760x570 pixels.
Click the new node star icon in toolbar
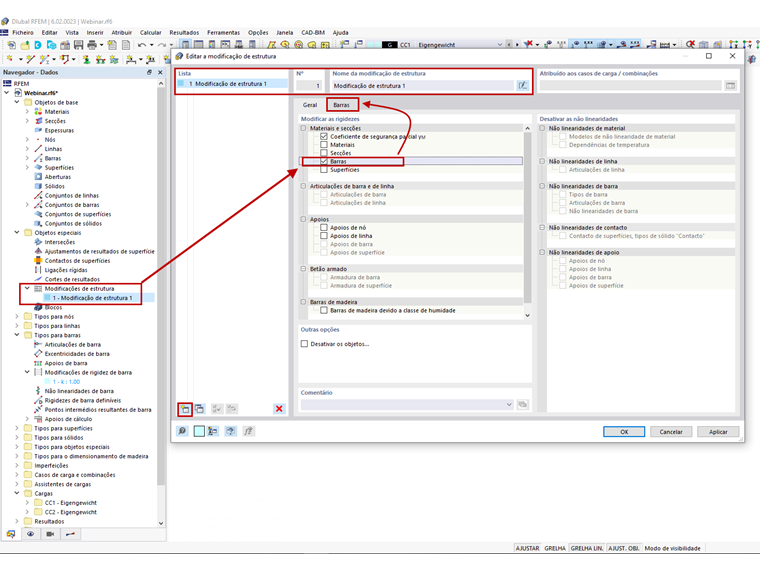pos(10,59)
